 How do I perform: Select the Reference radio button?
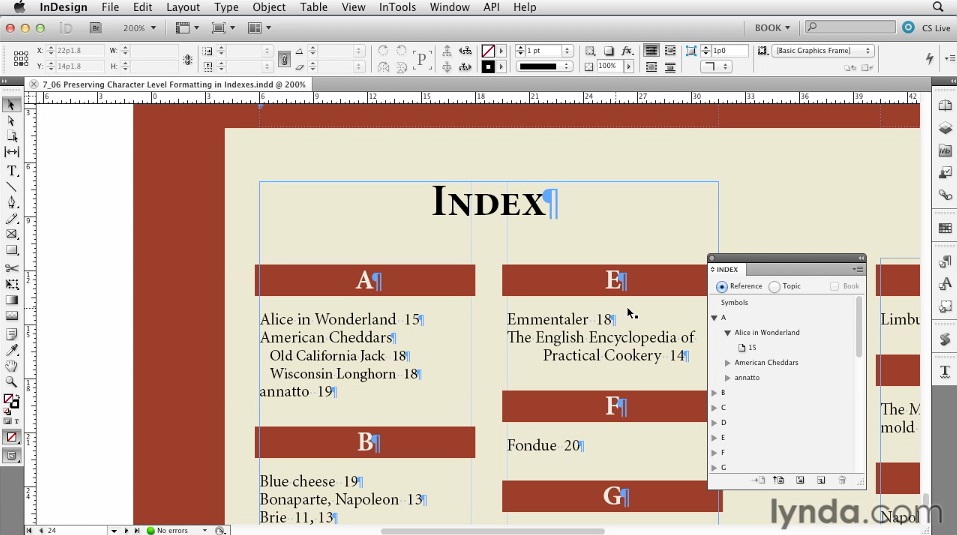click(722, 286)
